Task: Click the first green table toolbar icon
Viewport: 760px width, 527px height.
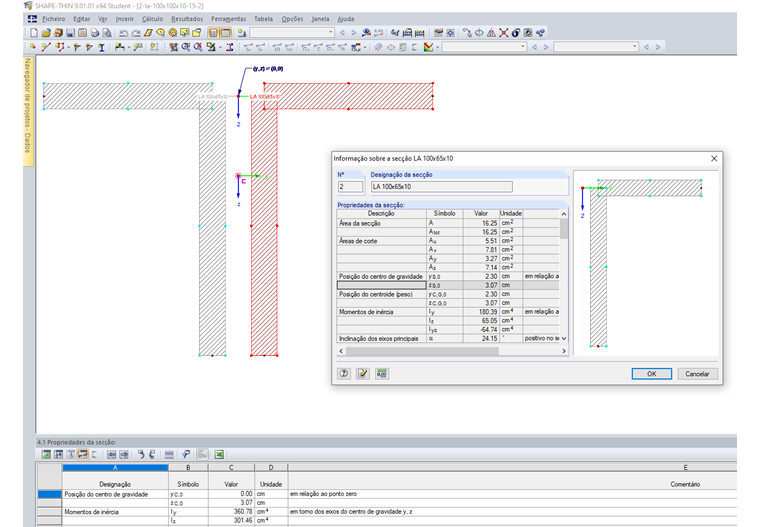Action: [46, 454]
